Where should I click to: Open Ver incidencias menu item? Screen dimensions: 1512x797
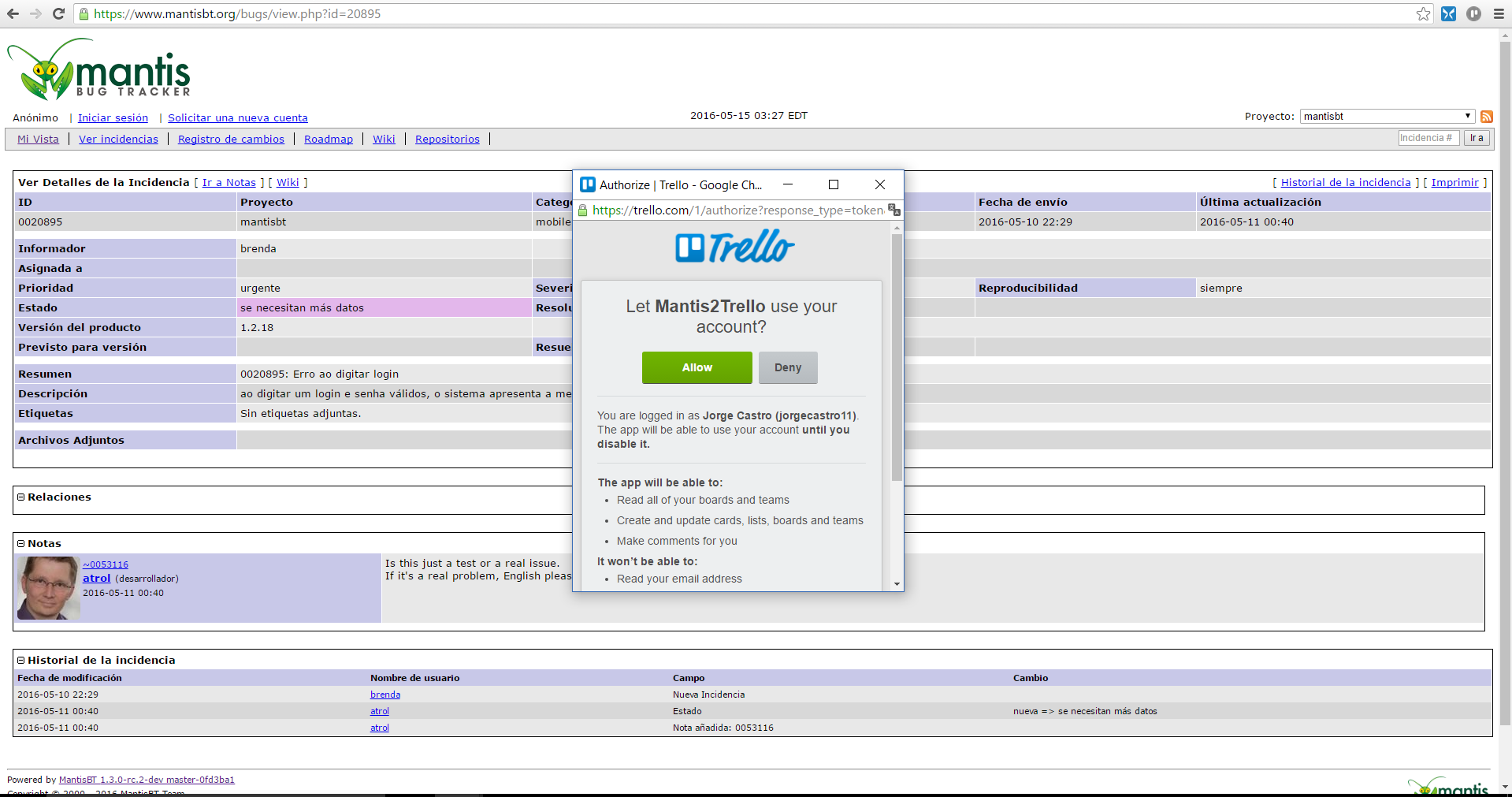(x=118, y=139)
